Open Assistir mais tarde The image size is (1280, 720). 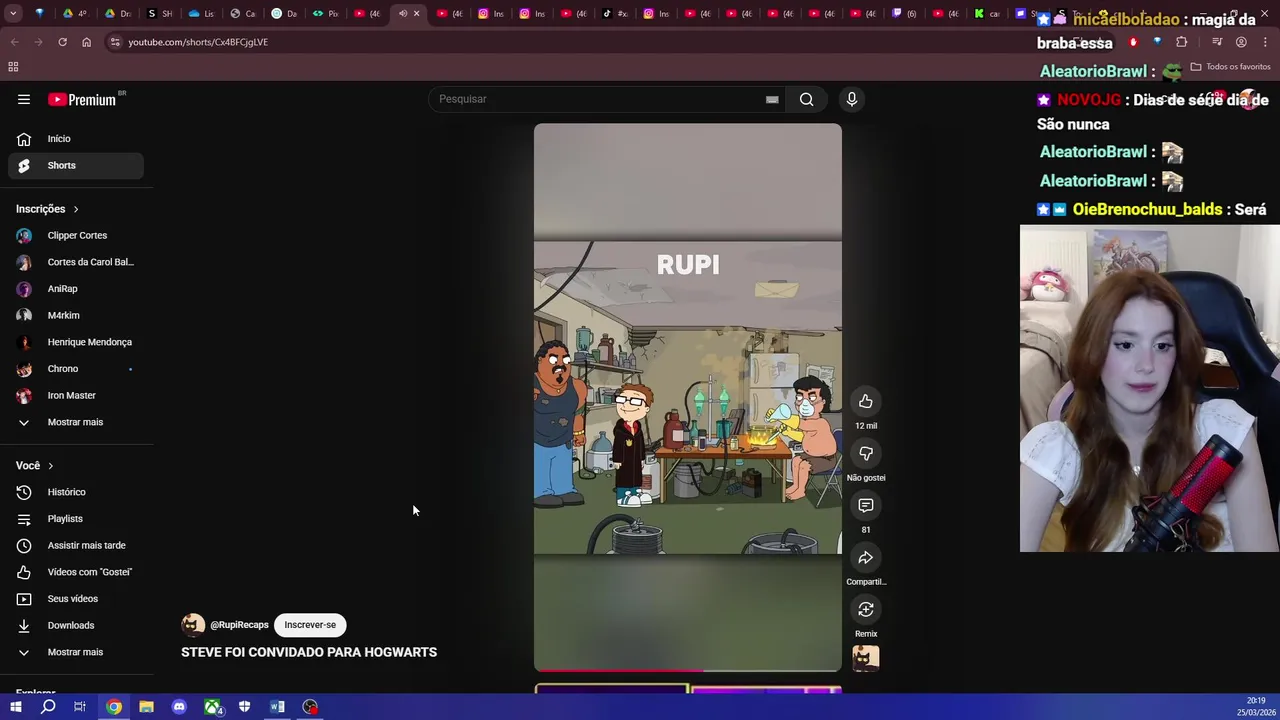[x=76, y=545]
